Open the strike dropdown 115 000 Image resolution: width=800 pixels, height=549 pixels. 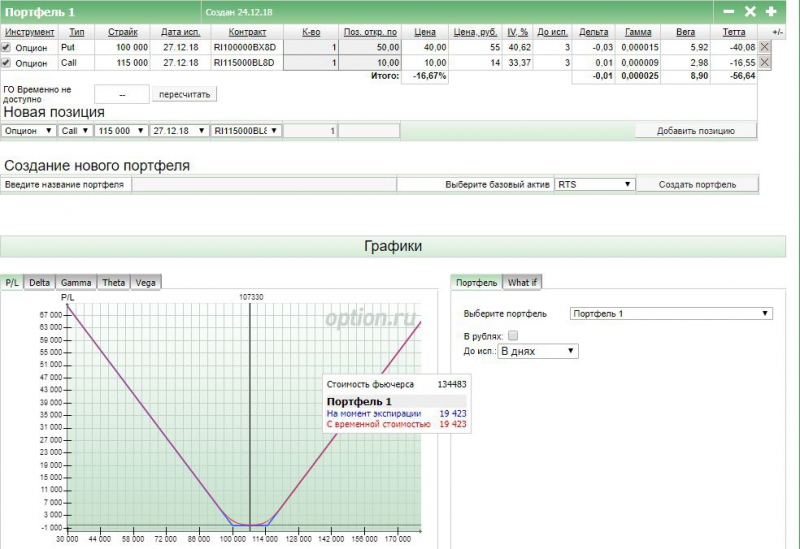coord(121,131)
